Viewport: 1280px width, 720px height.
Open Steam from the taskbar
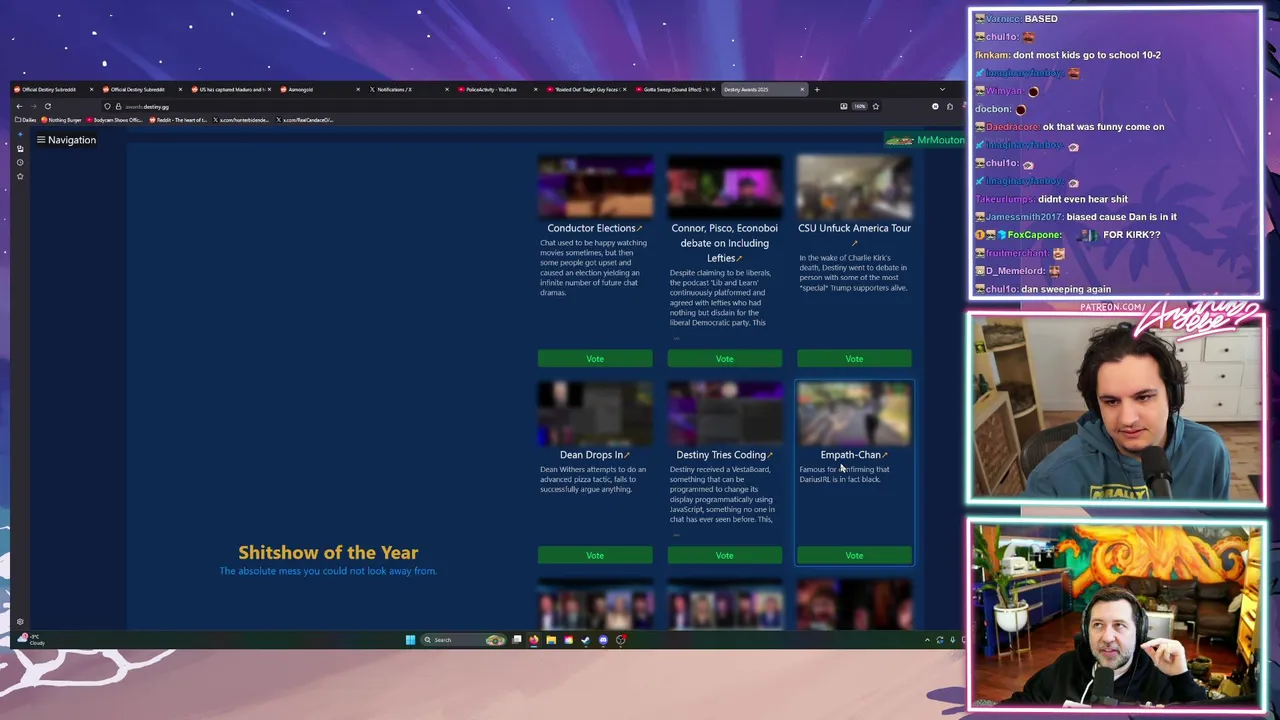[x=586, y=640]
